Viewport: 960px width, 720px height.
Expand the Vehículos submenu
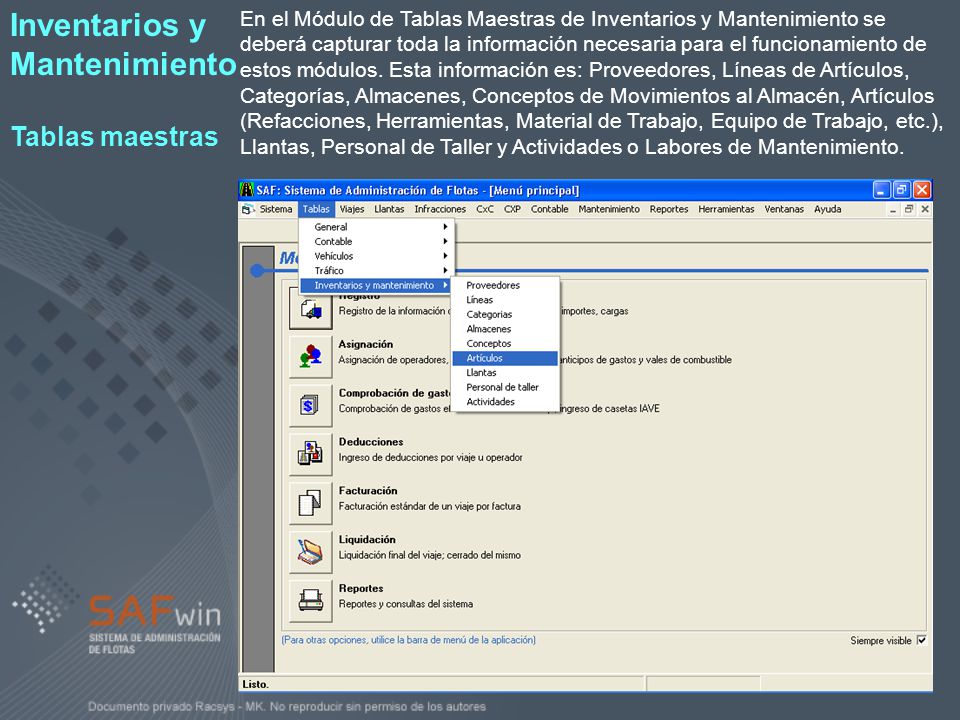376,256
